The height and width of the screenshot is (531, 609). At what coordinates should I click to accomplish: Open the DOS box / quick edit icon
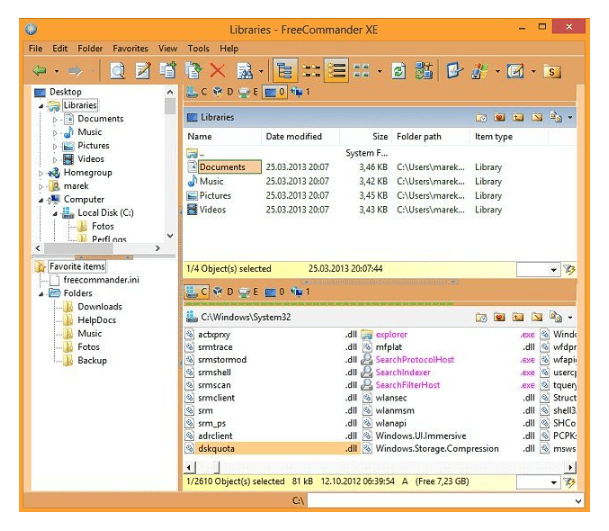pos(454,71)
